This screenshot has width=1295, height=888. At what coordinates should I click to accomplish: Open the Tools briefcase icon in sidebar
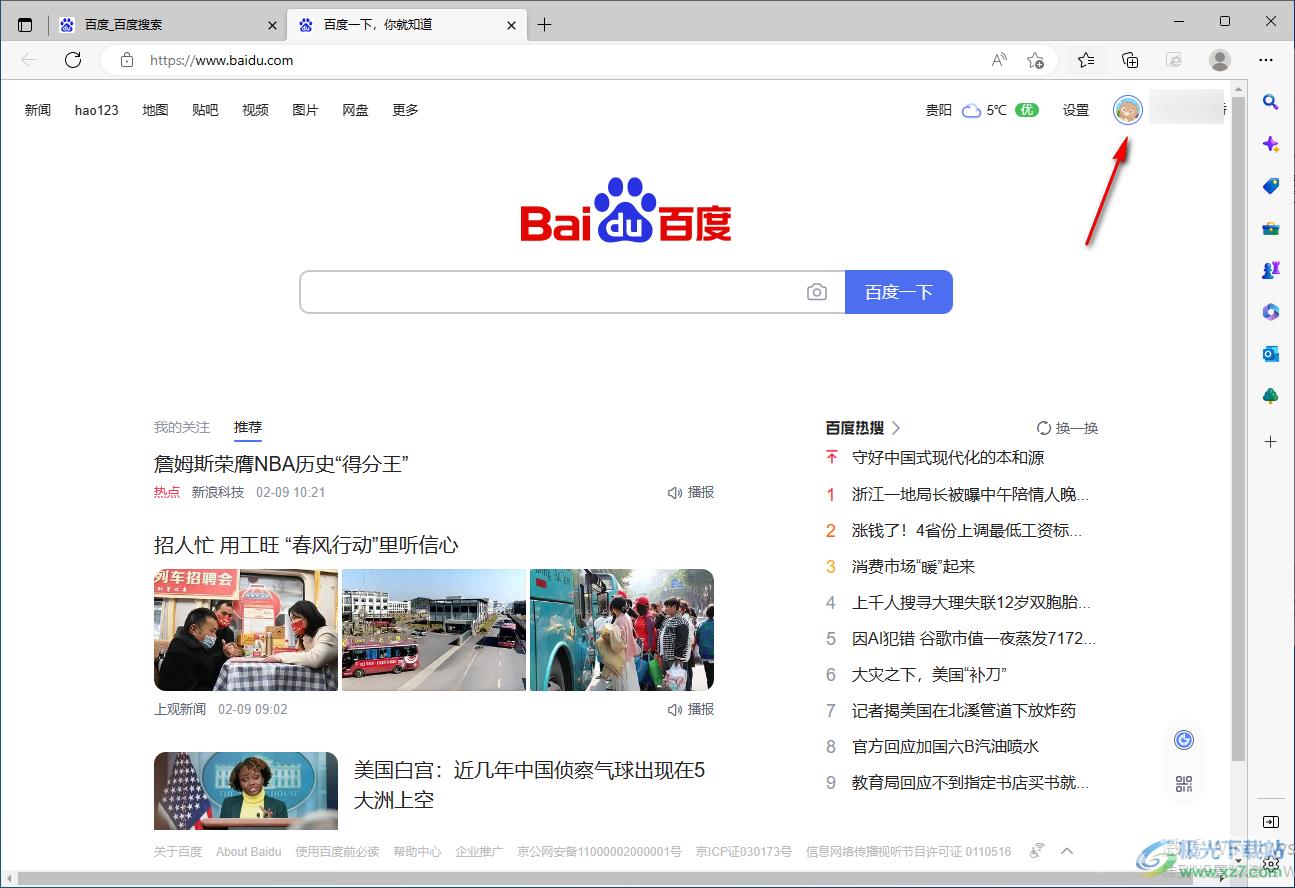(x=1270, y=228)
